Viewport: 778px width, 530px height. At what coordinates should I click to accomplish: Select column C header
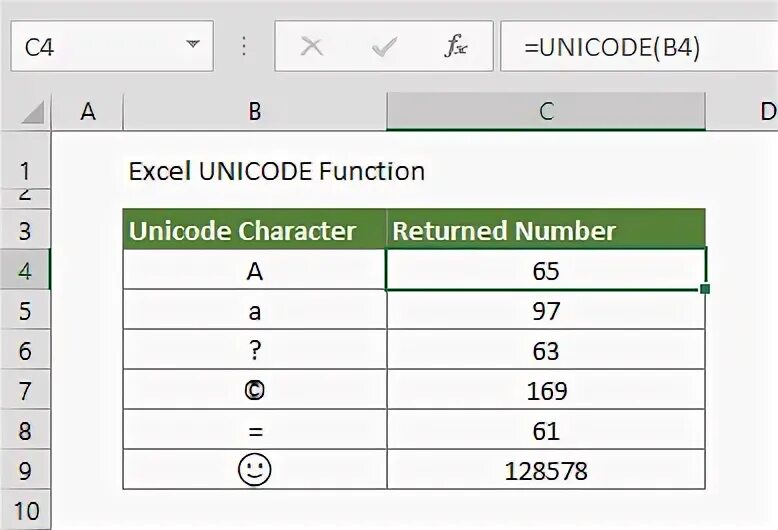546,111
